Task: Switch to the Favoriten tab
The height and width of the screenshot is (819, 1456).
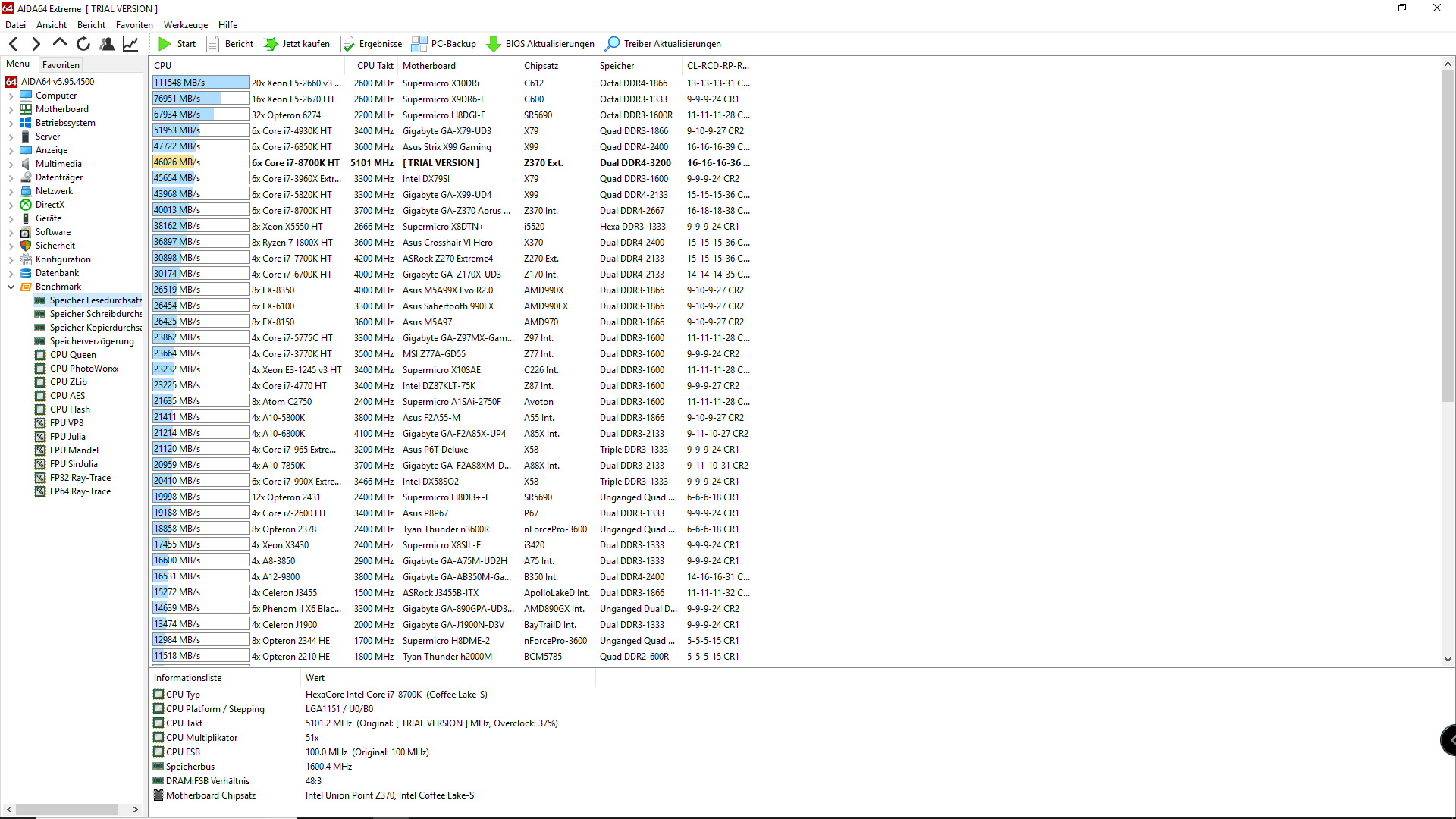Action: (x=61, y=65)
